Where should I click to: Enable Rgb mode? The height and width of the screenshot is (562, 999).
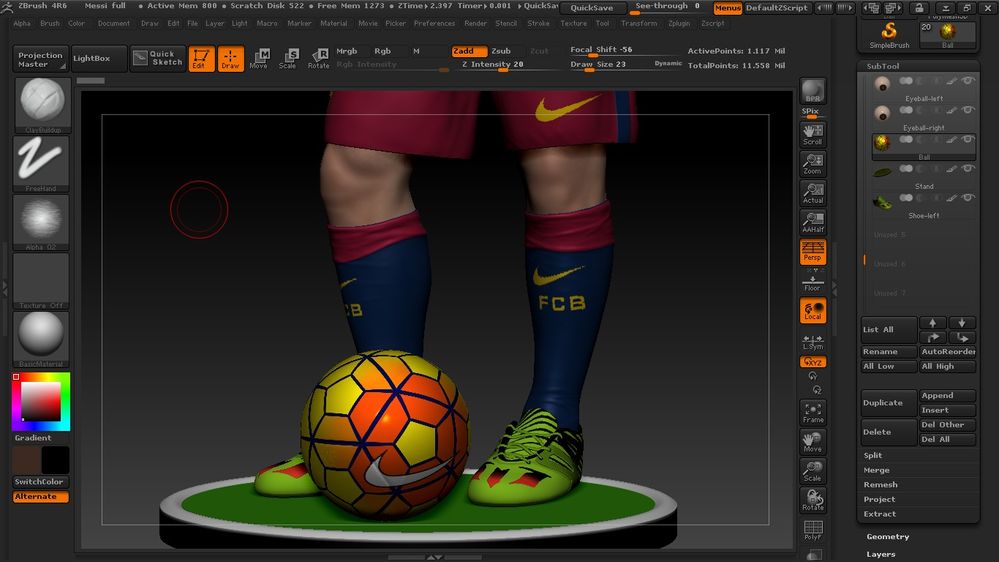(x=382, y=51)
